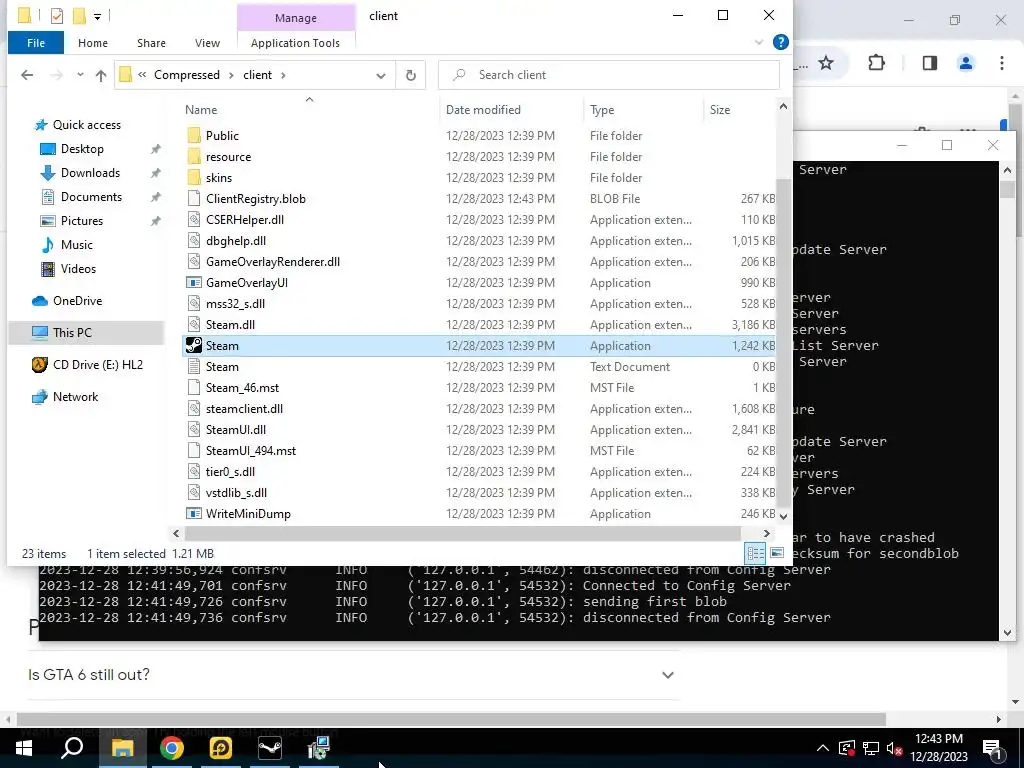
Task: Open the Application Tools tab
Action: click(x=295, y=43)
